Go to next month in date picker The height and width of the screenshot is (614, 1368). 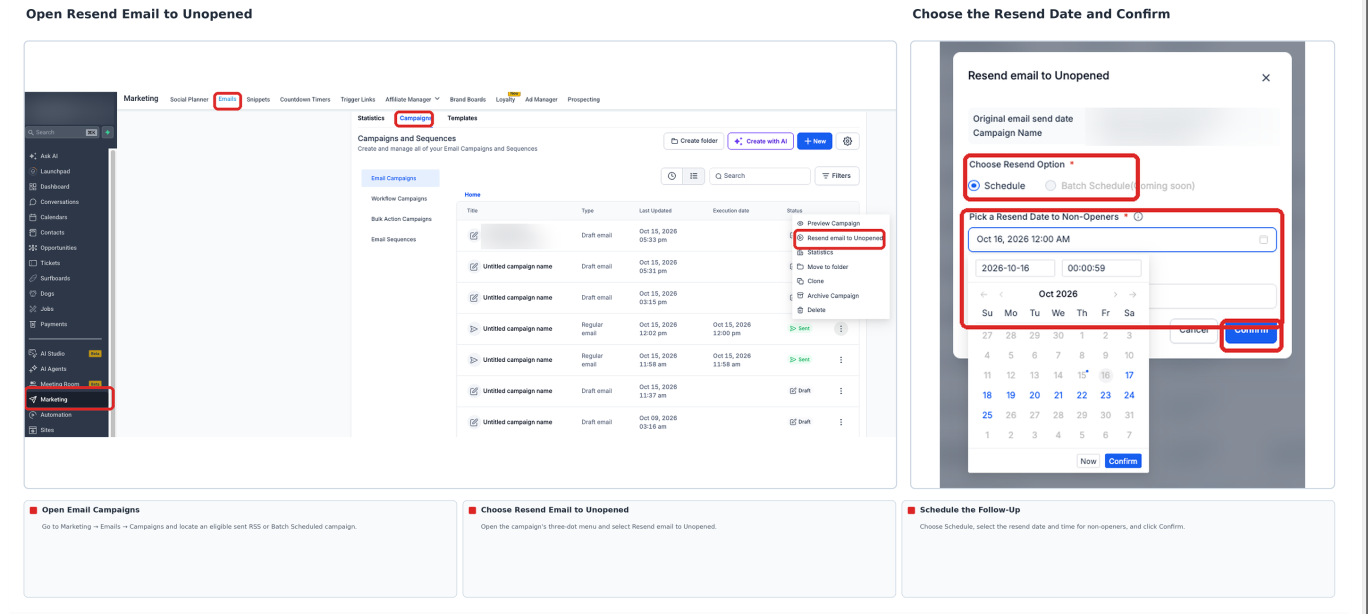tap(1116, 294)
